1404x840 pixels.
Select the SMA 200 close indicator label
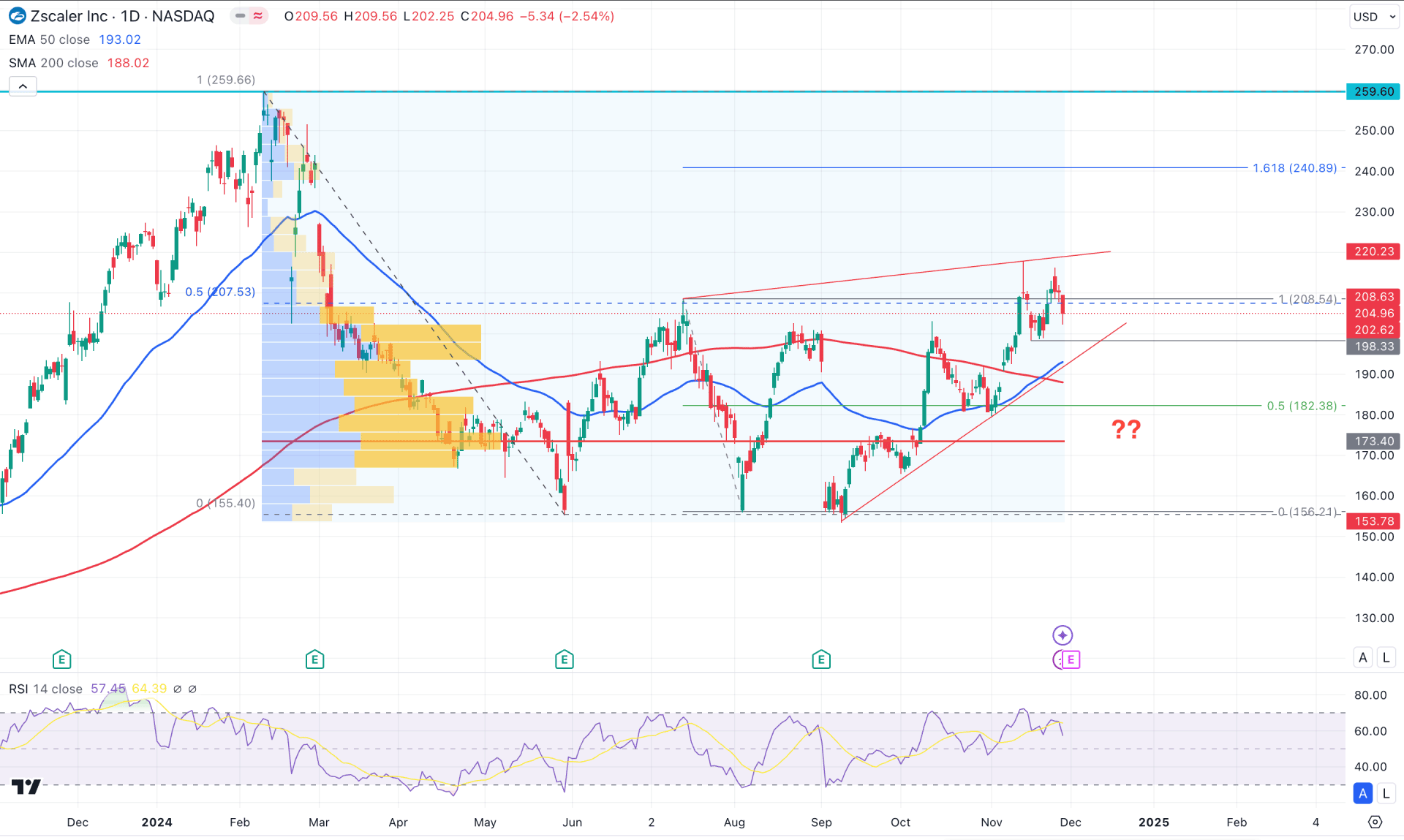(x=53, y=63)
